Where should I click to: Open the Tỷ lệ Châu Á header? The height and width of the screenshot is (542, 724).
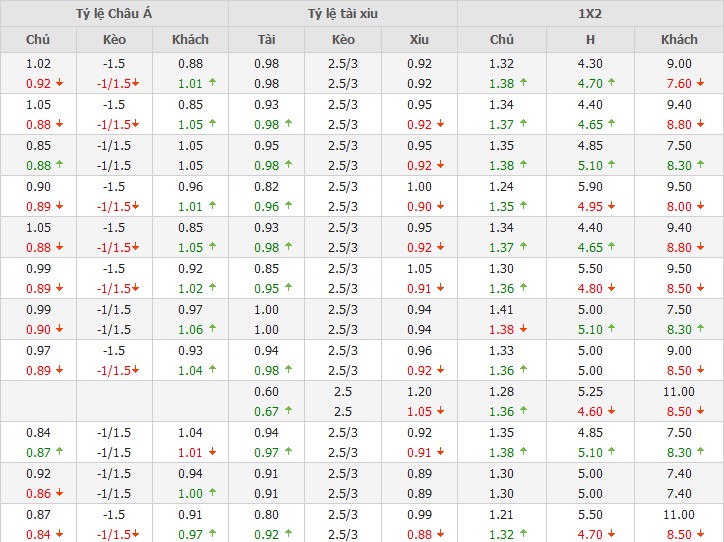coord(114,14)
